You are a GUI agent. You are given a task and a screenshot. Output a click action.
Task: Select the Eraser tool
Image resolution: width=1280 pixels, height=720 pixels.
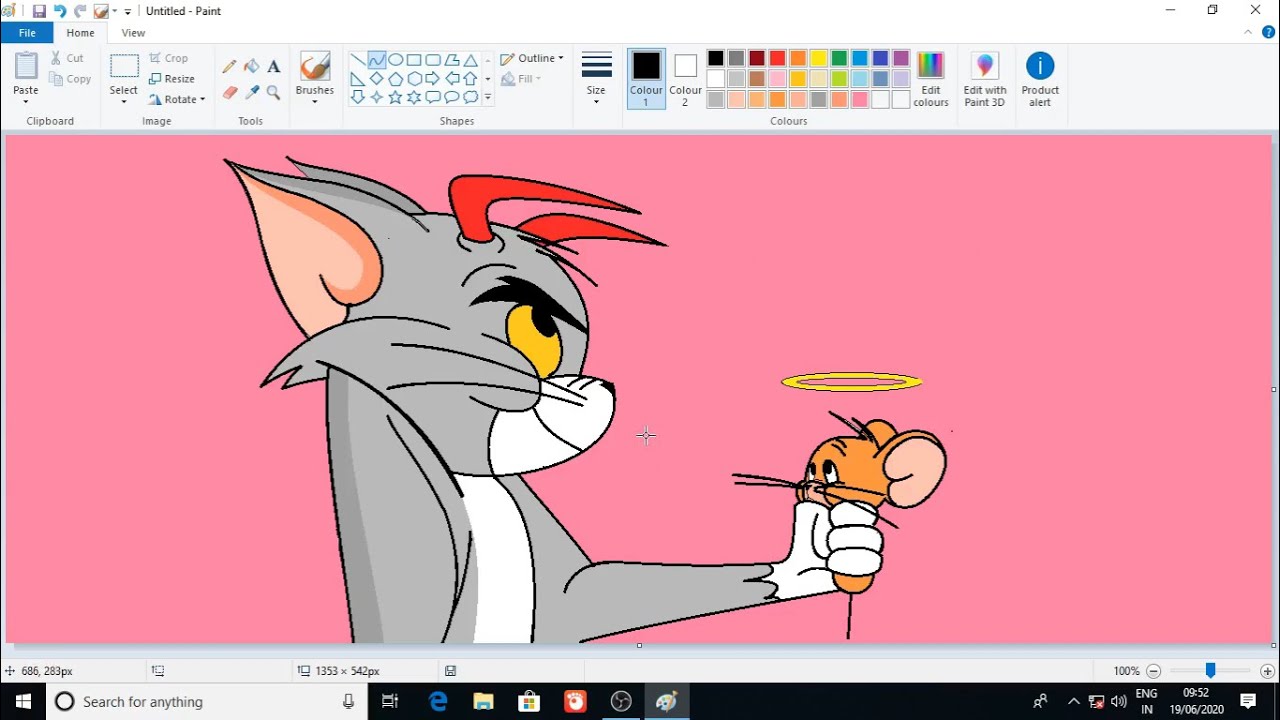coord(229,92)
